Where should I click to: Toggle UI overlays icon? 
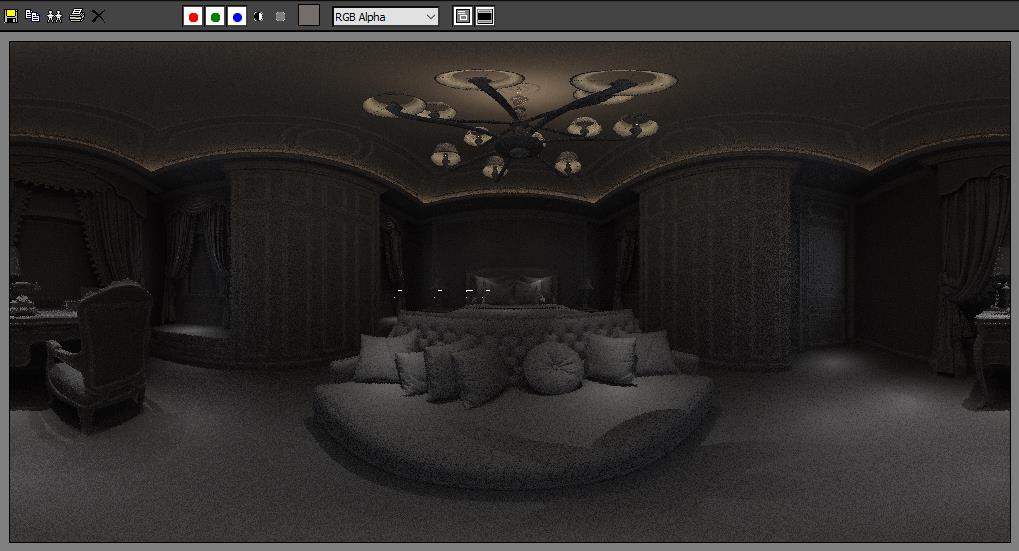coord(463,16)
